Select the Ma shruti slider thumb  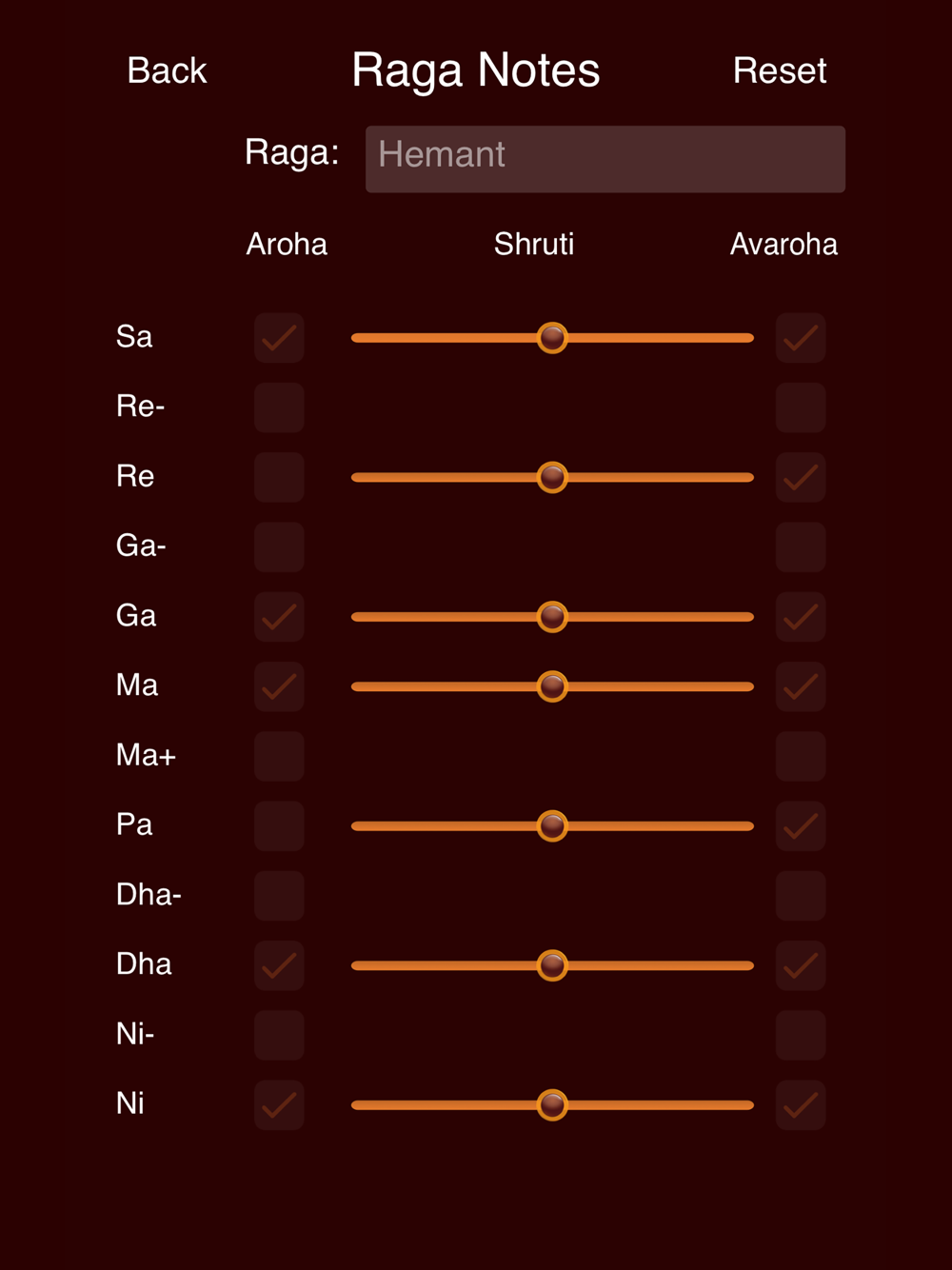(x=552, y=686)
